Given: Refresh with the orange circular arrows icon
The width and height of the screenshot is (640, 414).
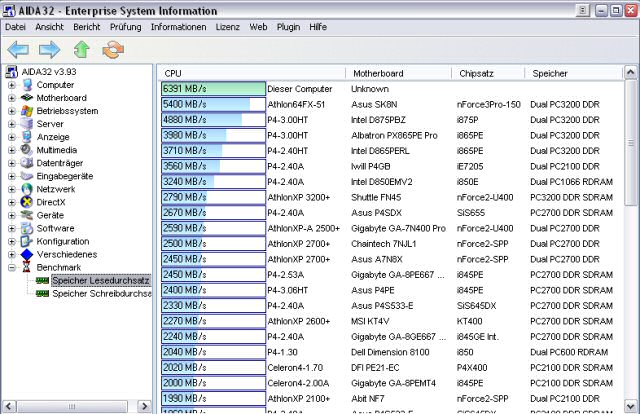Looking at the screenshot, I should 113,50.
